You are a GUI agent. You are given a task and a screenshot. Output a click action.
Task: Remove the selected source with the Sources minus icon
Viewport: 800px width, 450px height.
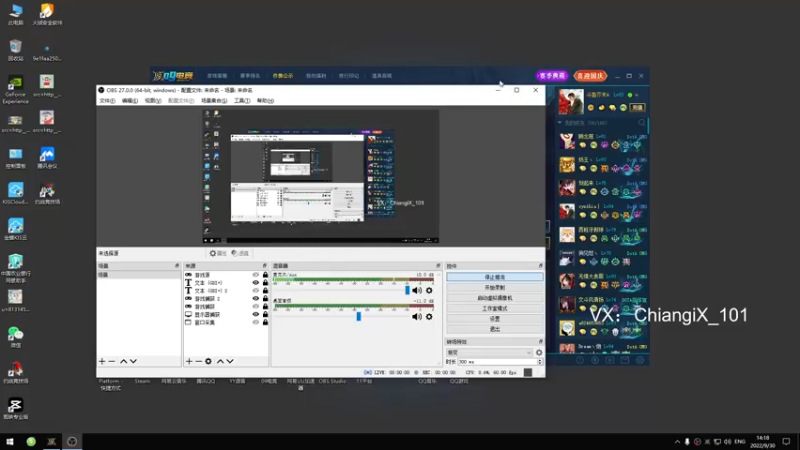tap(198, 361)
